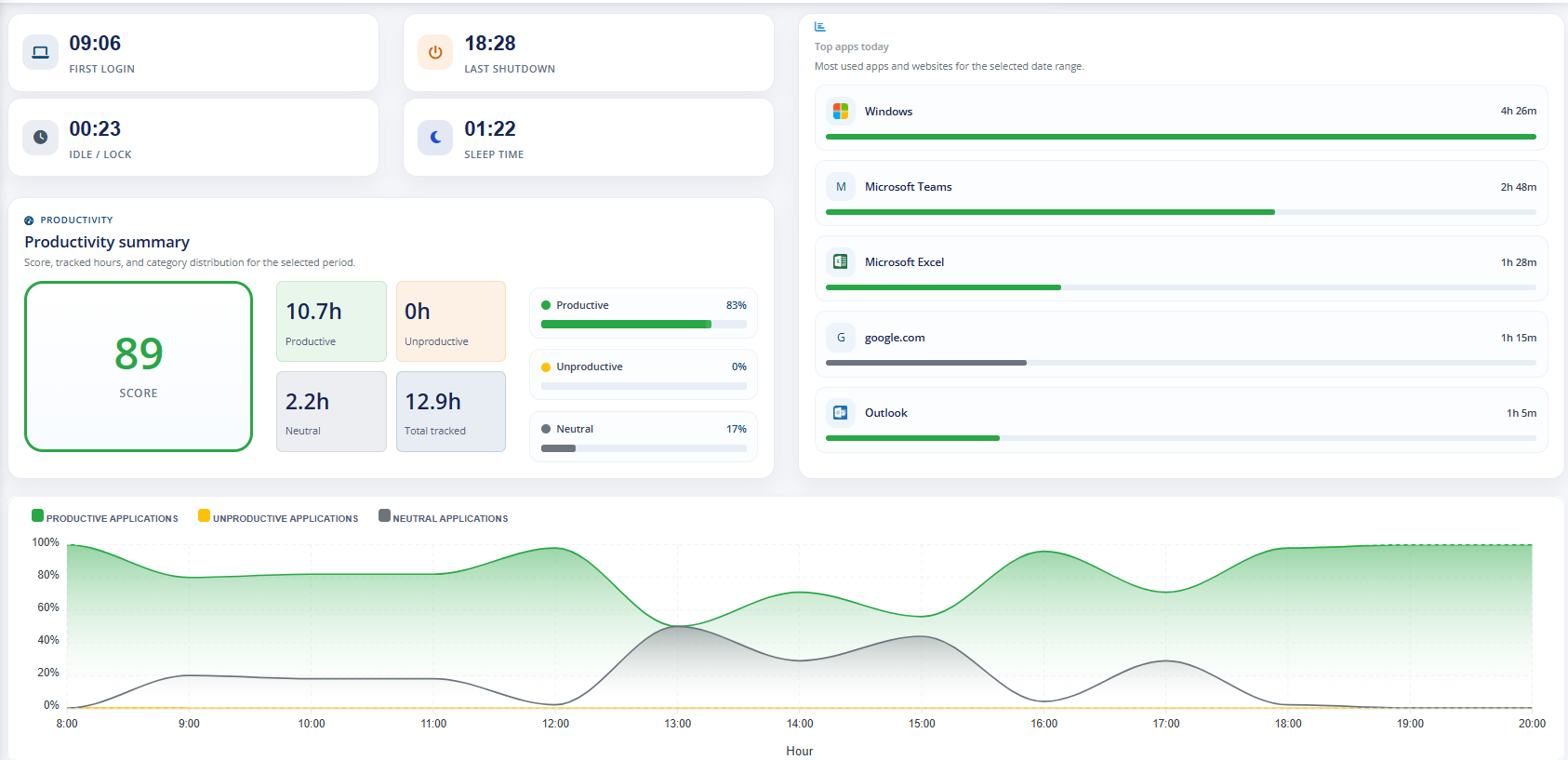Click the Windows usage bar
Screen dimensions: 1568x760
[x=1181, y=137]
